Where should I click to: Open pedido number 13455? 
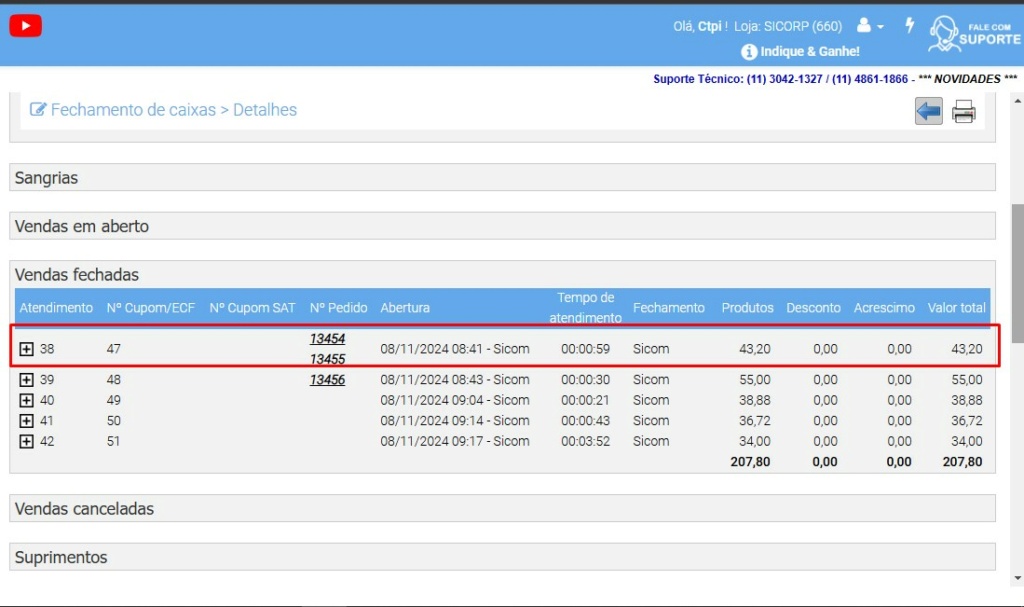[327, 359]
